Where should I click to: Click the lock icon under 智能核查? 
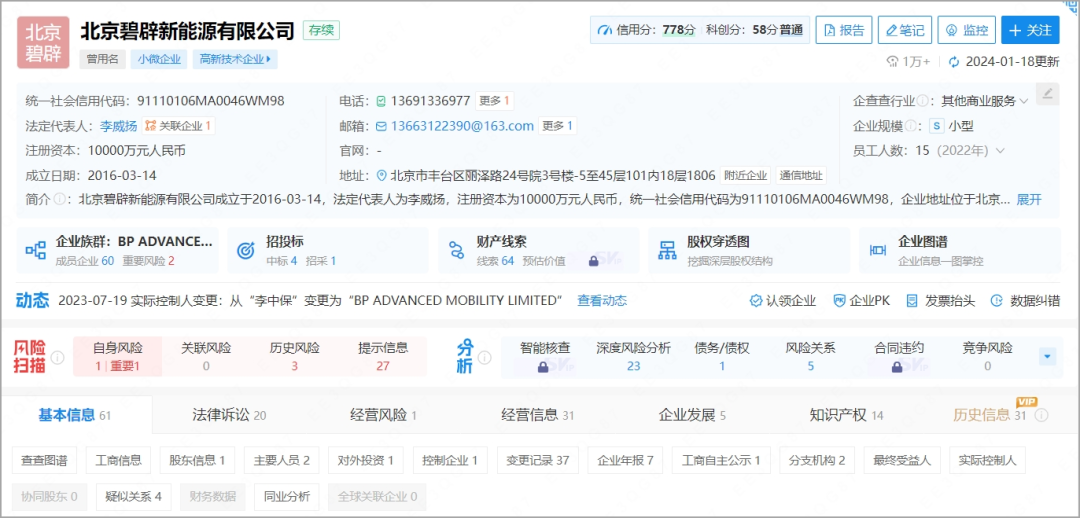pyautogui.click(x=543, y=367)
